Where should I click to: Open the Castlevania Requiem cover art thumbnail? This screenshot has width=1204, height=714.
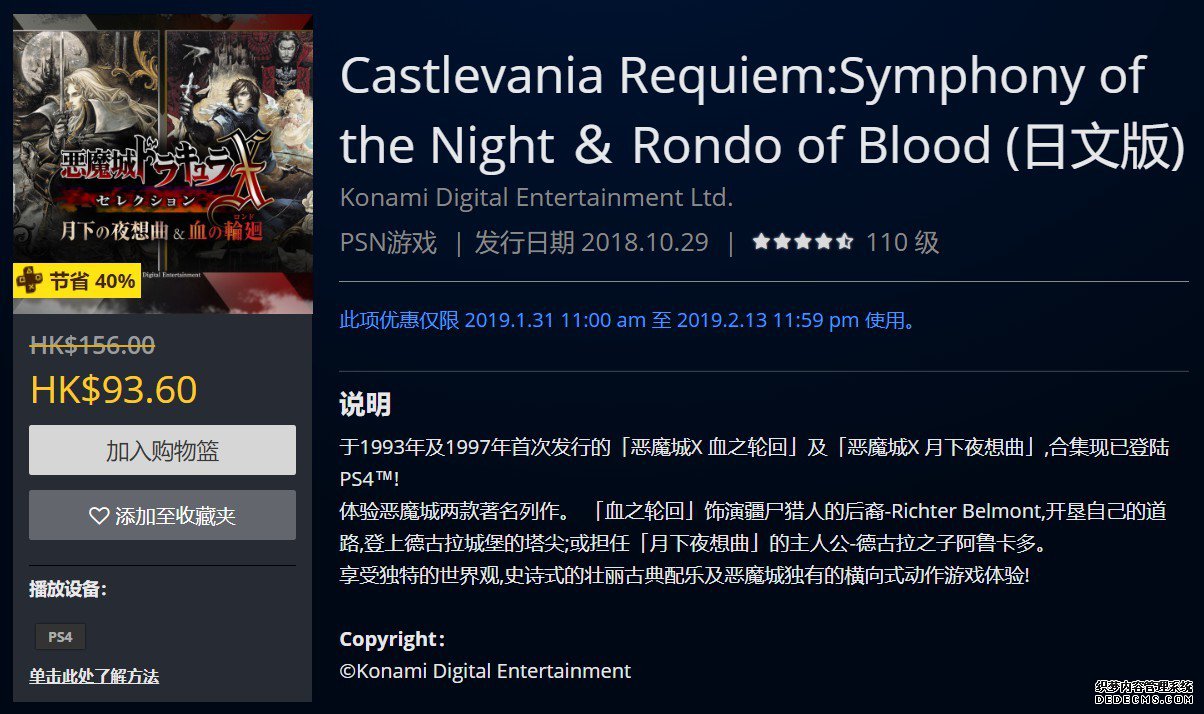163,164
